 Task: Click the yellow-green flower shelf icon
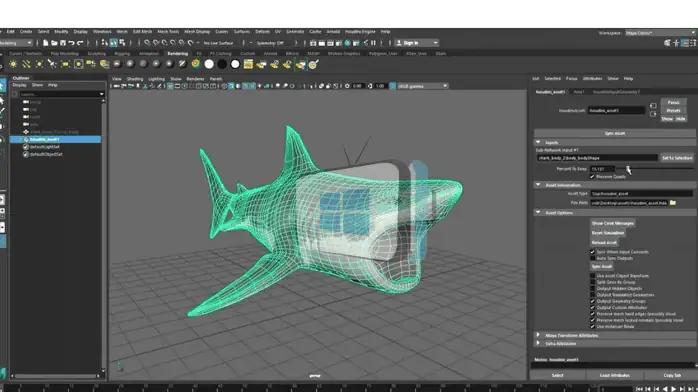[x=195, y=64]
